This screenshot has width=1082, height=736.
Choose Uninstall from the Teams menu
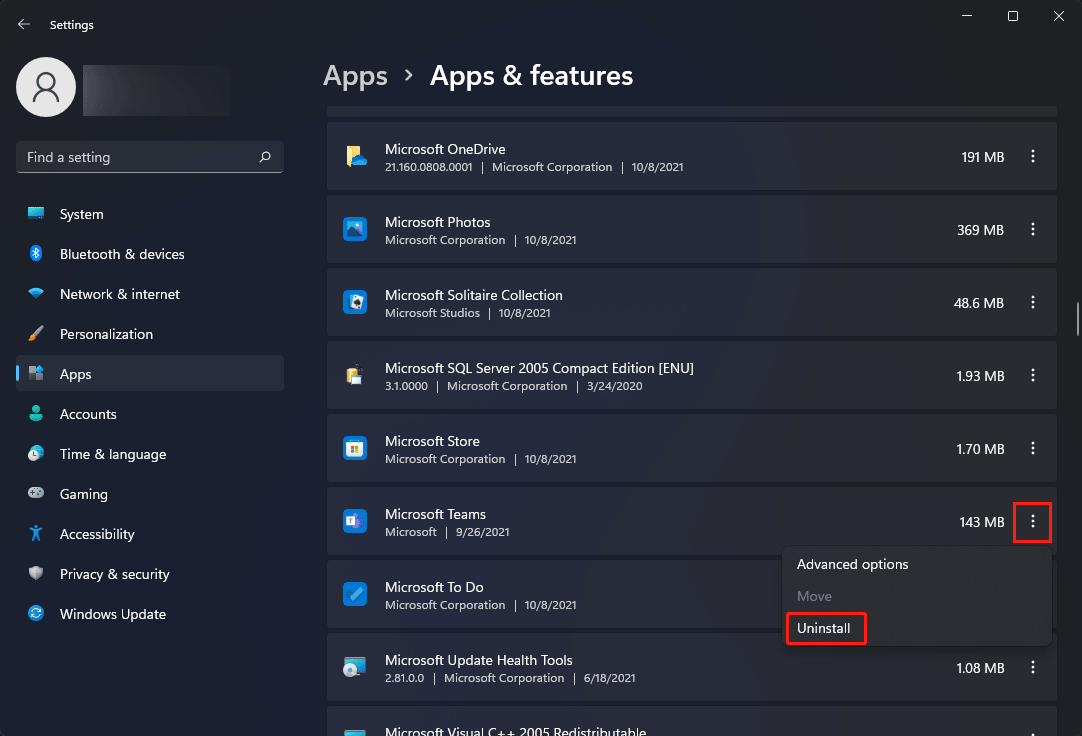tap(917, 628)
